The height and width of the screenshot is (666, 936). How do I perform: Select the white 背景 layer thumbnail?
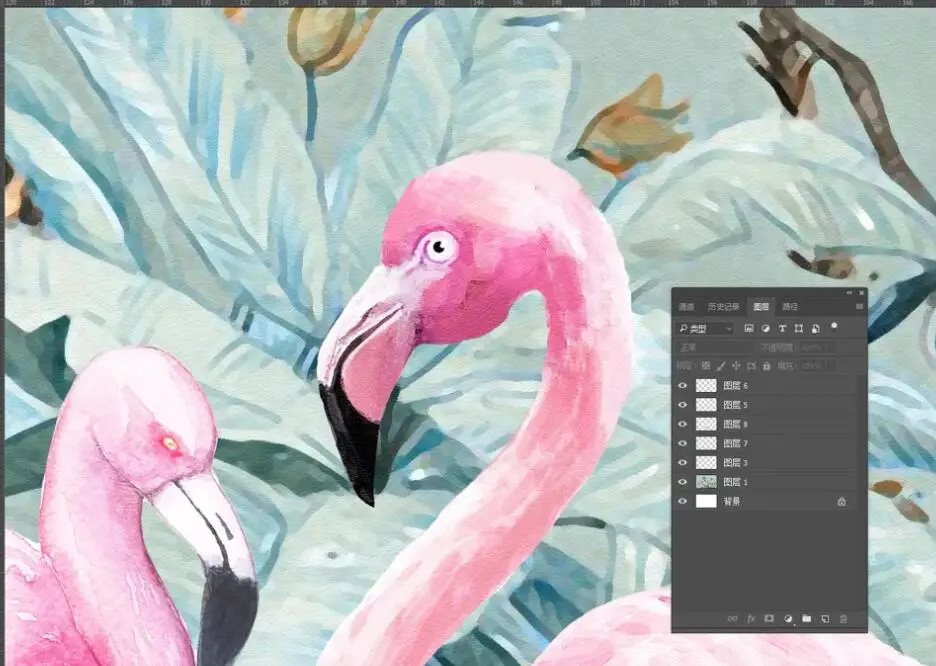click(x=706, y=501)
